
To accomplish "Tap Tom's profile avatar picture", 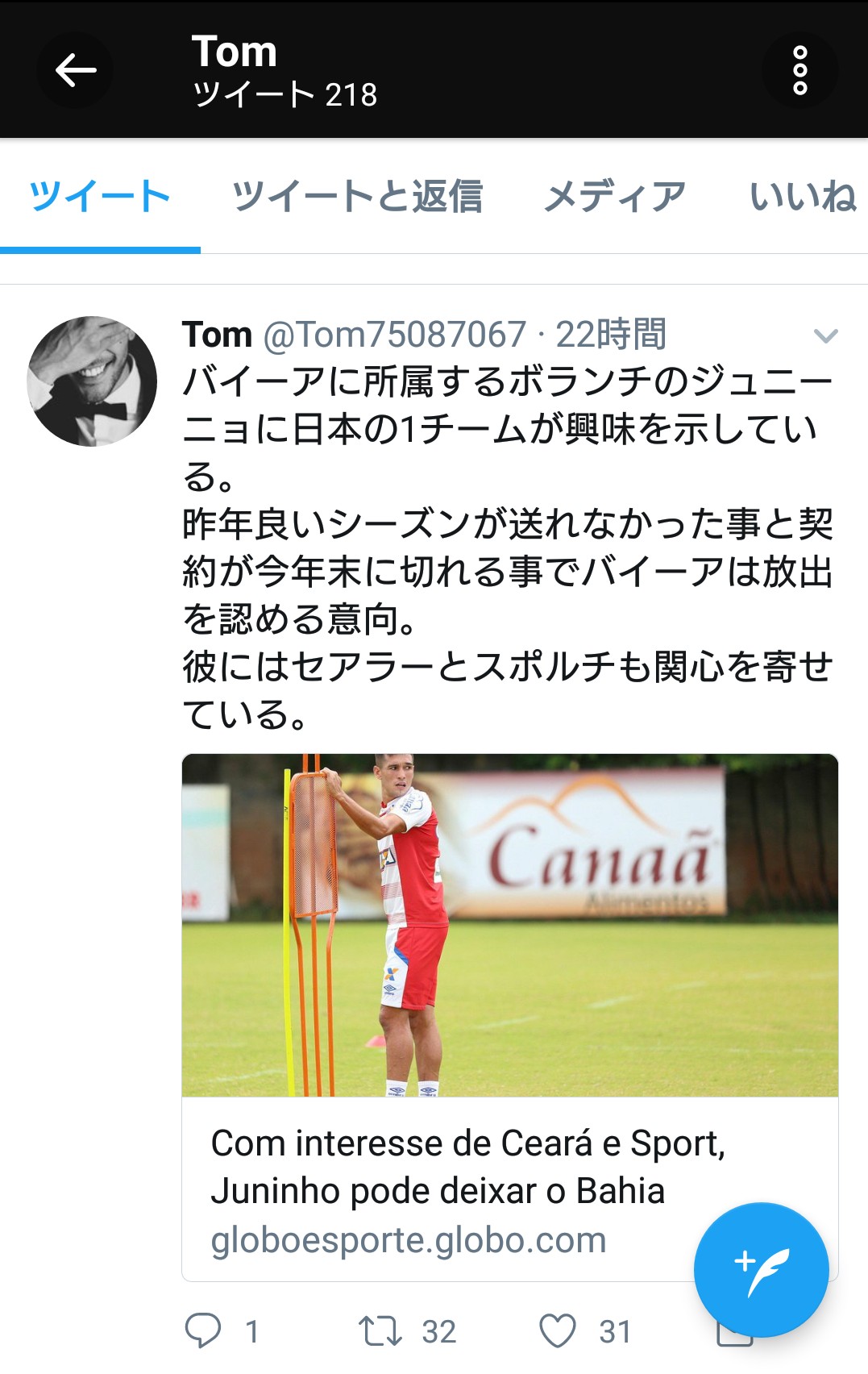I will click(92, 381).
